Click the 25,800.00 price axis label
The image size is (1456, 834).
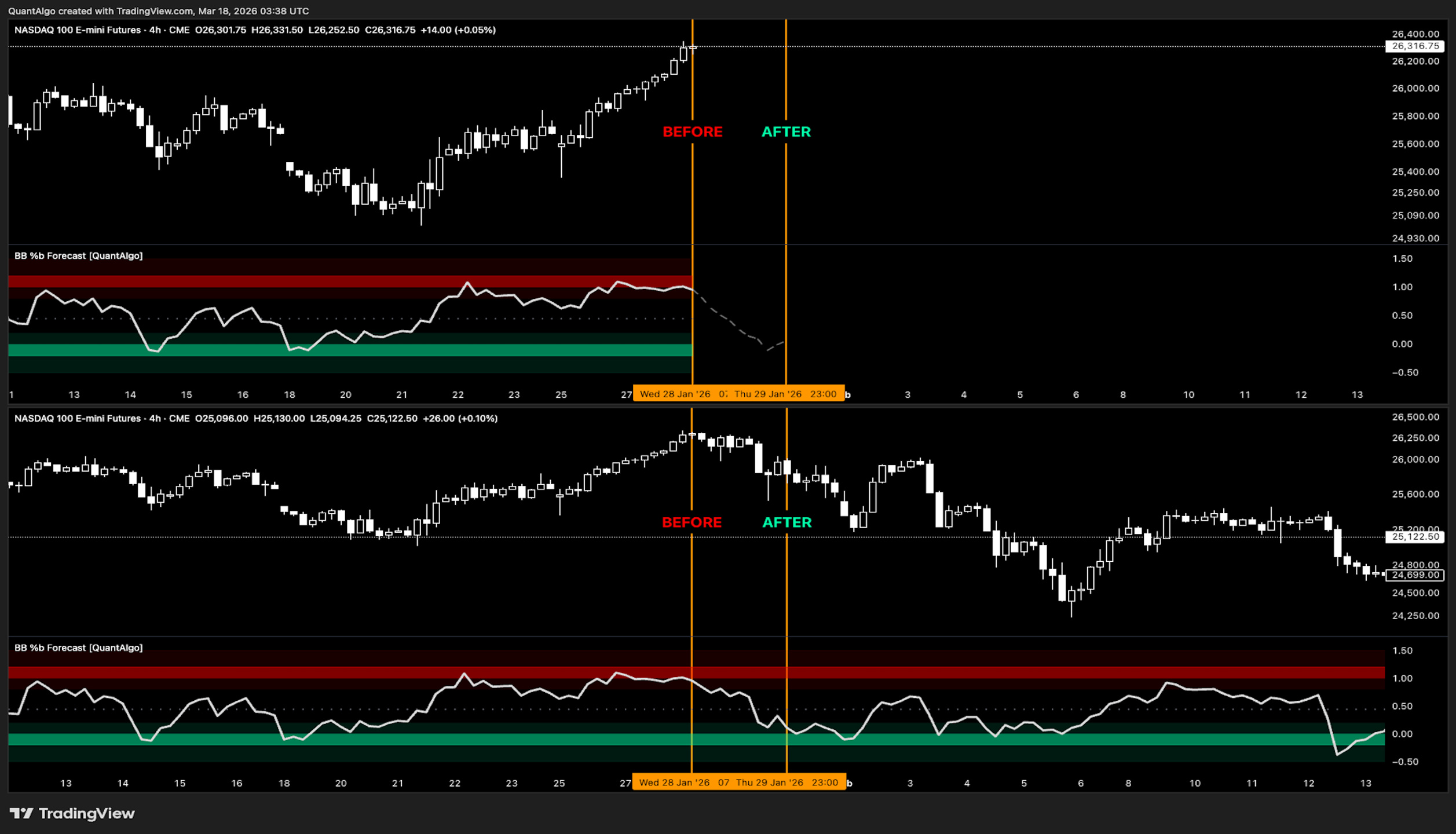1415,116
